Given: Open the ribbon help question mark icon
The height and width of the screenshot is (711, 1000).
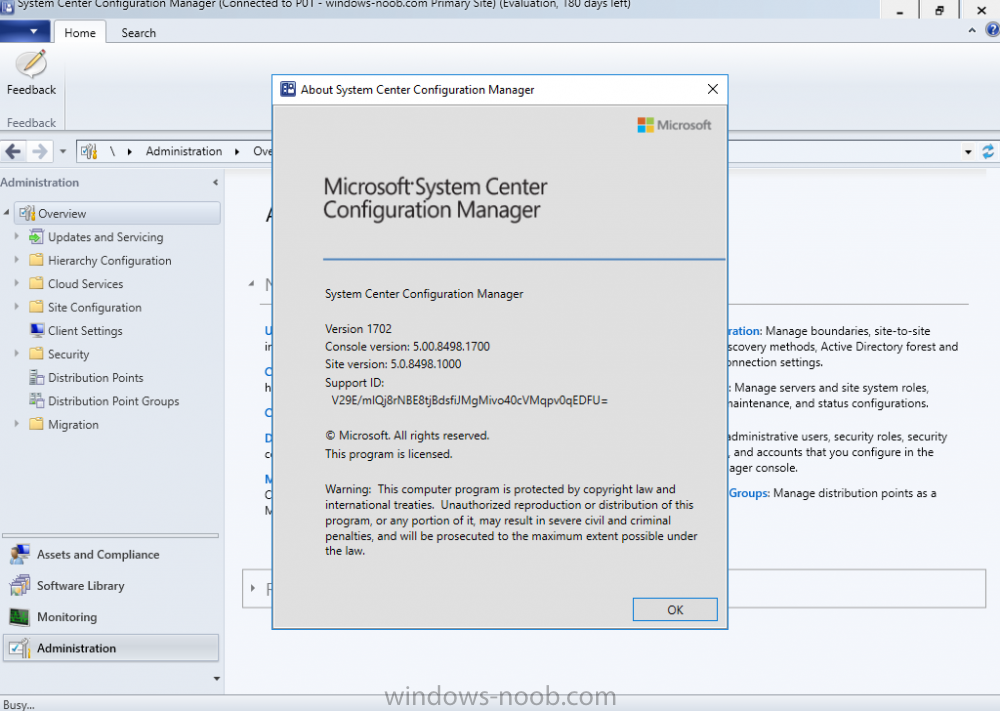Looking at the screenshot, I should pyautogui.click(x=992, y=29).
